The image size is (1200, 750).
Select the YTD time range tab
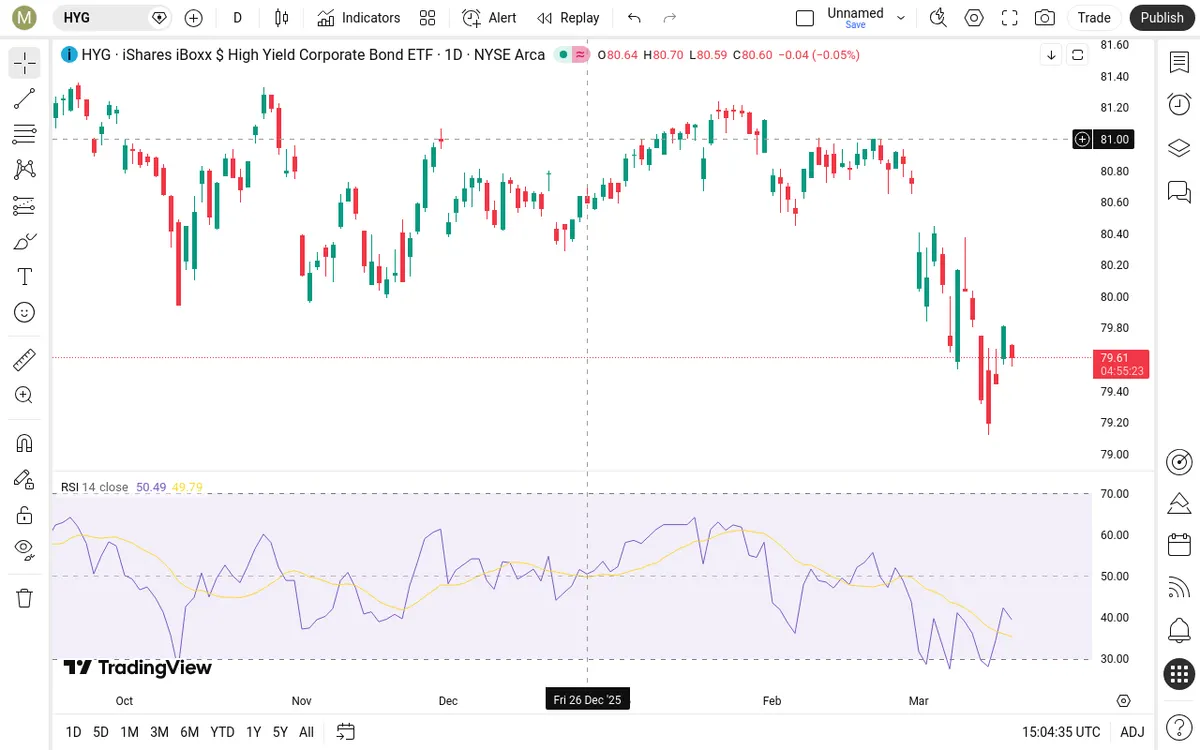(x=222, y=732)
